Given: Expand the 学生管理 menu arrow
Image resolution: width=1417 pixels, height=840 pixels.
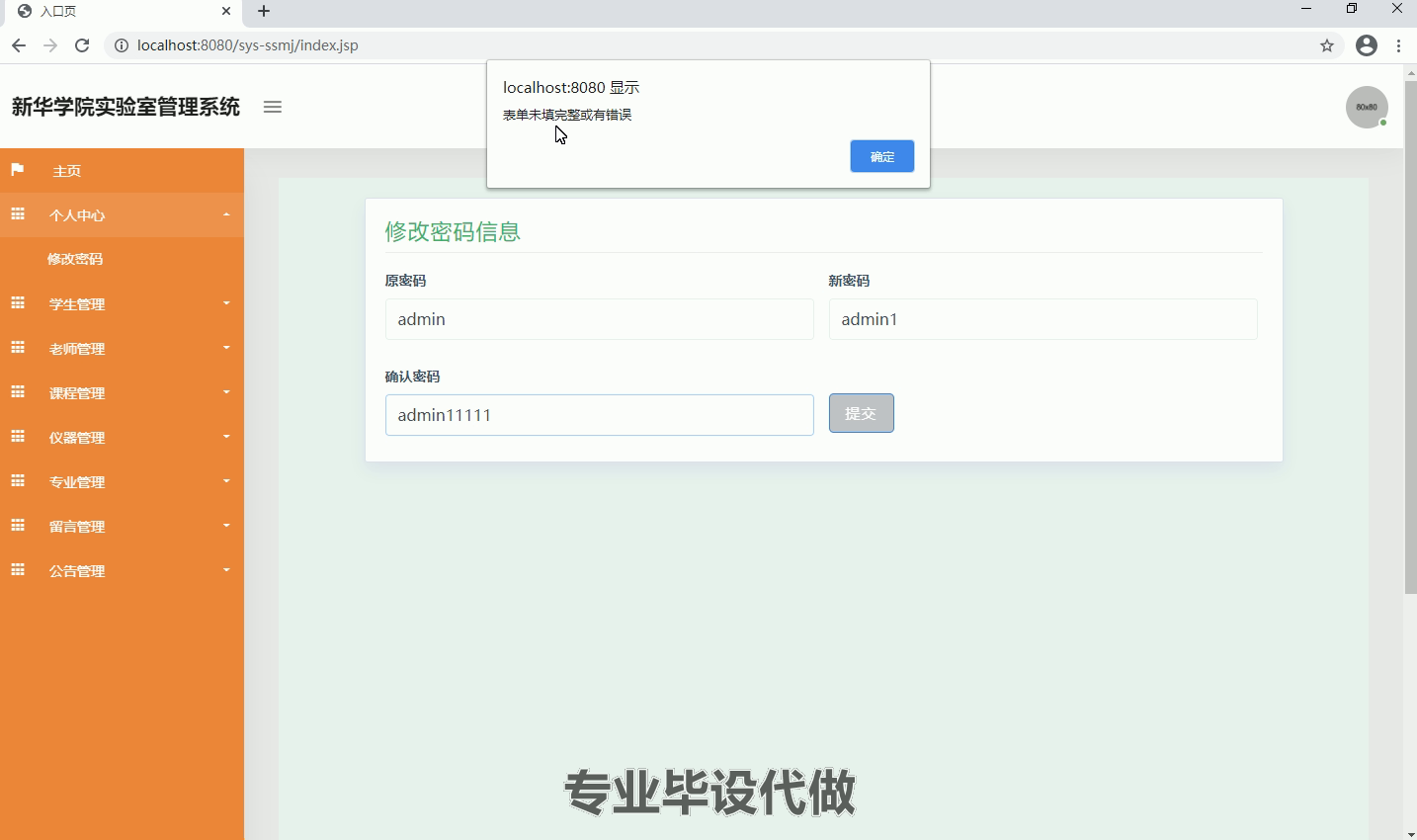Looking at the screenshot, I should point(226,303).
